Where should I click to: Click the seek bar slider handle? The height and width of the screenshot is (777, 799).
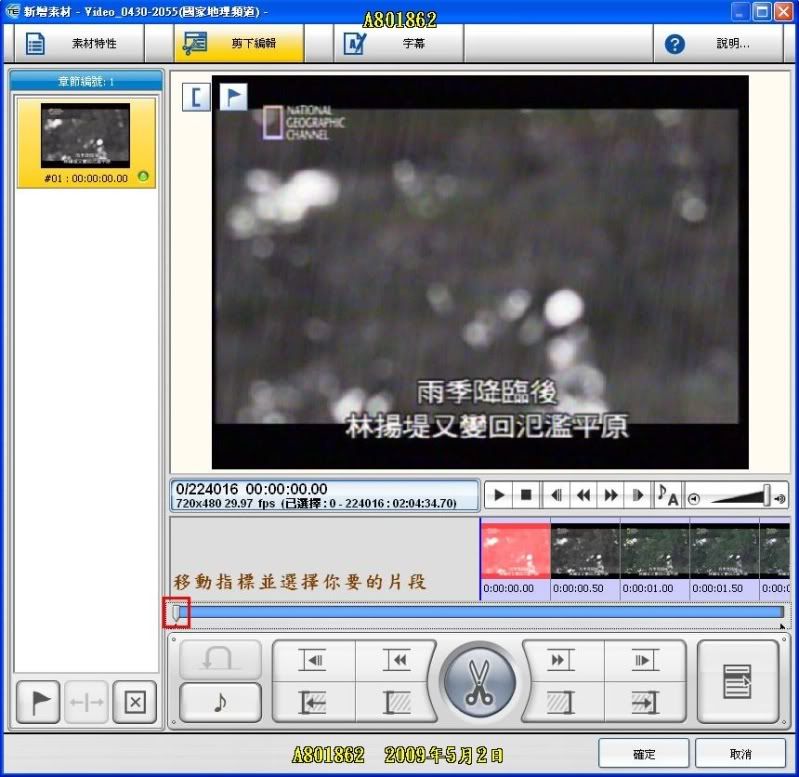(176, 612)
